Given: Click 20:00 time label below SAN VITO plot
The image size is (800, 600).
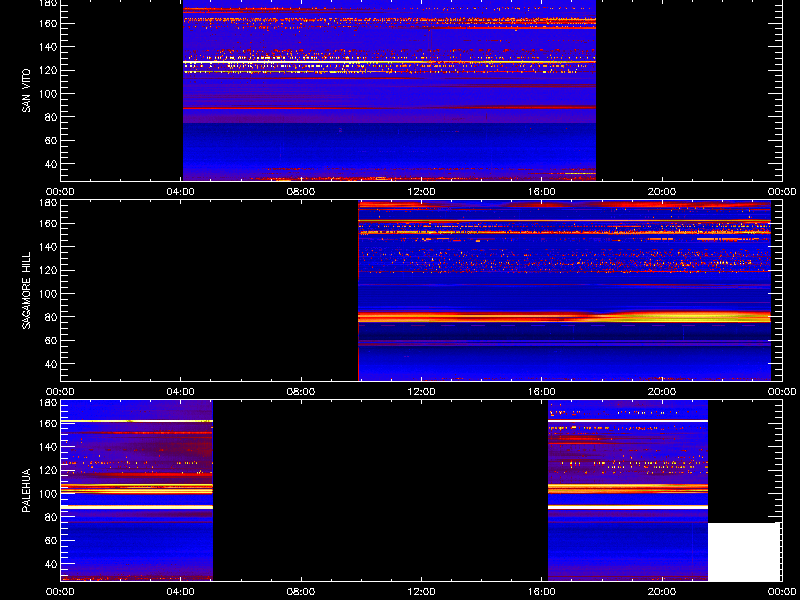Looking at the screenshot, I should click(x=662, y=192).
